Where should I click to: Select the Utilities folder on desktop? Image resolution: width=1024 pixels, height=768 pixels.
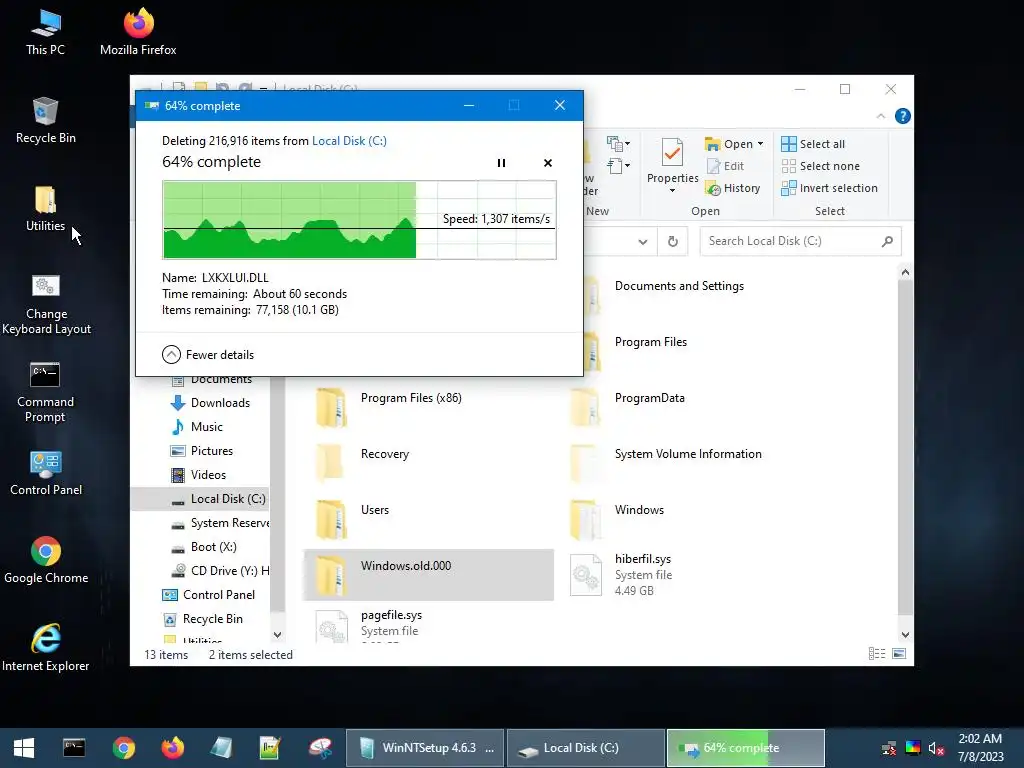point(45,209)
